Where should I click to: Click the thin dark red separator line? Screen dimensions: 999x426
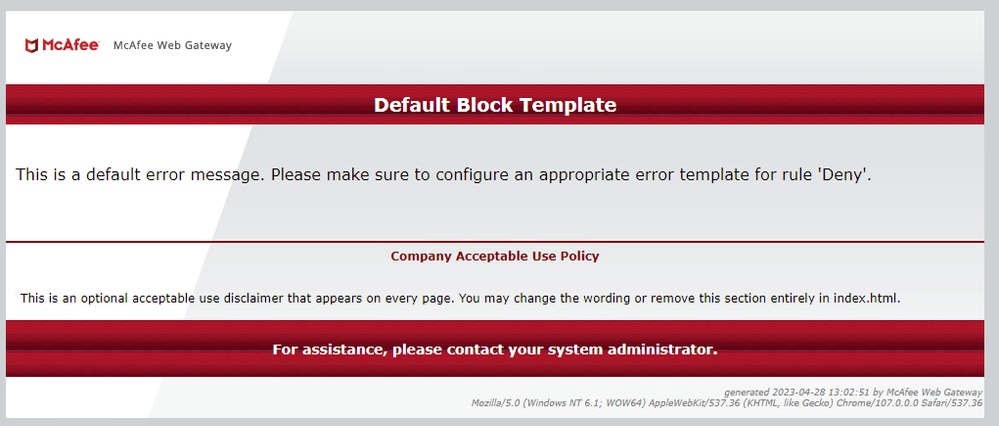495,242
